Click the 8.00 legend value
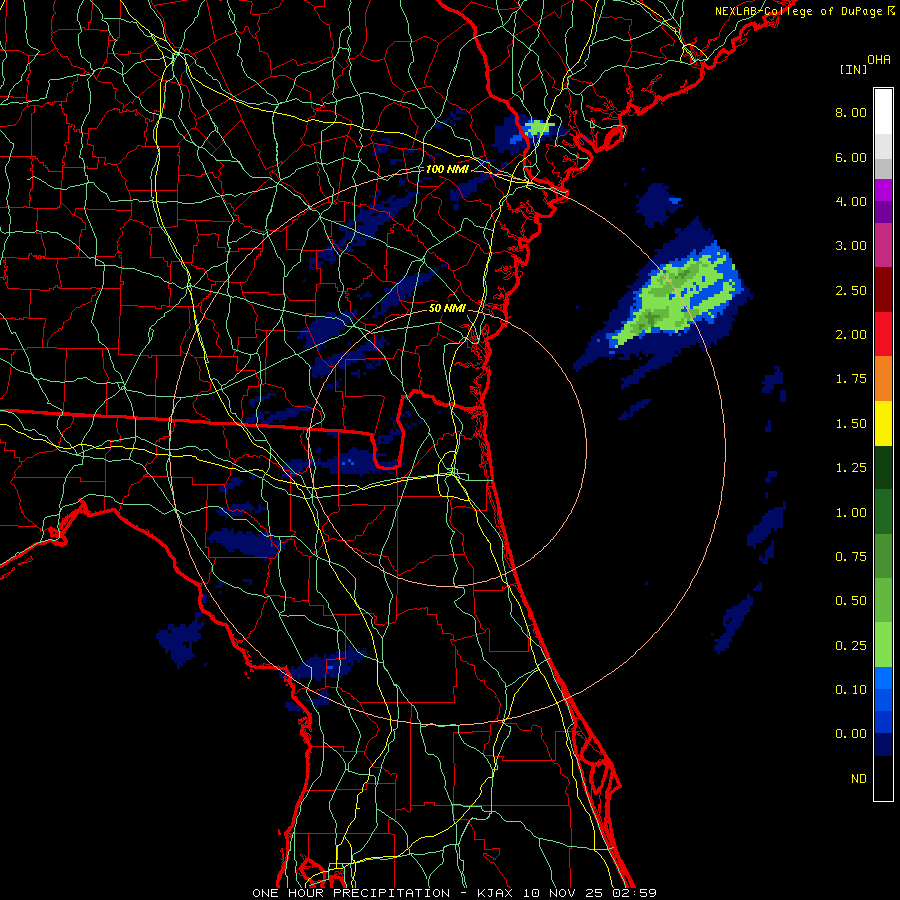Image resolution: width=900 pixels, height=900 pixels. click(851, 112)
